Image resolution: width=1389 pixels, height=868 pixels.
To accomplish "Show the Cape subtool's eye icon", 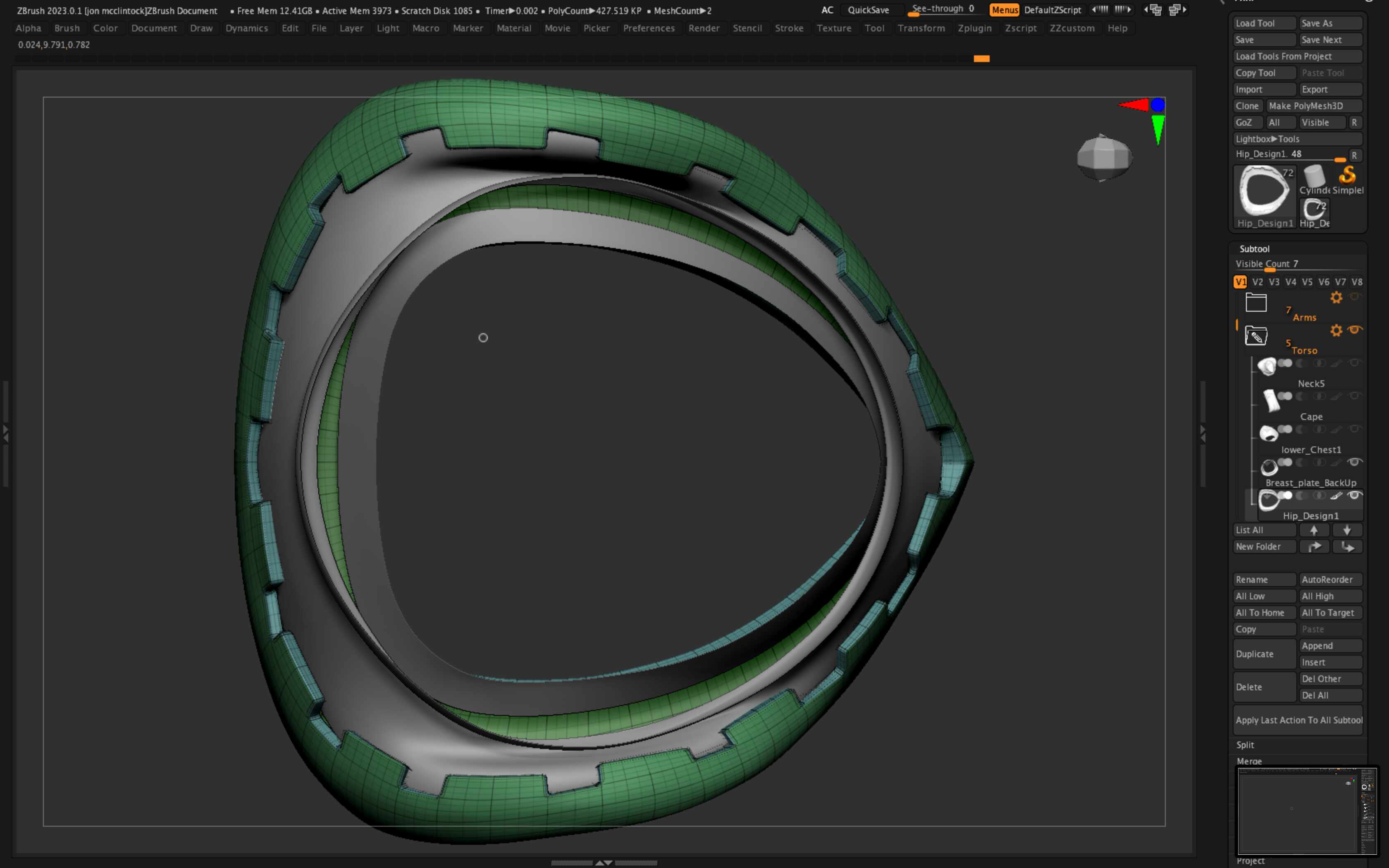I will coord(1356,395).
